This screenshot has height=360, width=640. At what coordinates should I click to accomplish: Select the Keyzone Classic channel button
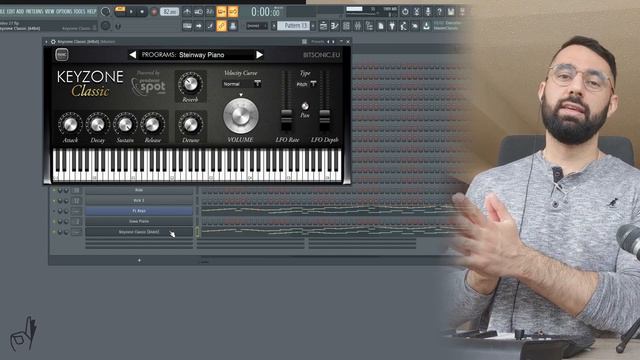point(139,232)
